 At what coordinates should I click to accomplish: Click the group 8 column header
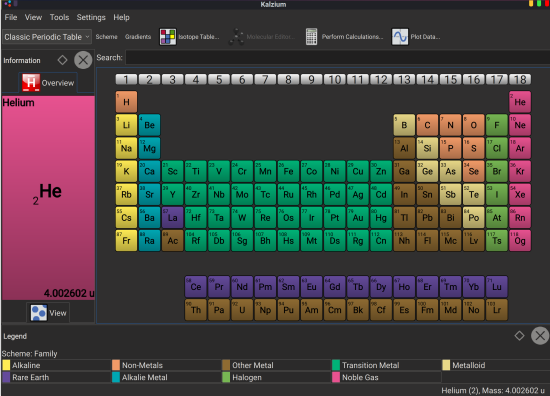coord(288,79)
